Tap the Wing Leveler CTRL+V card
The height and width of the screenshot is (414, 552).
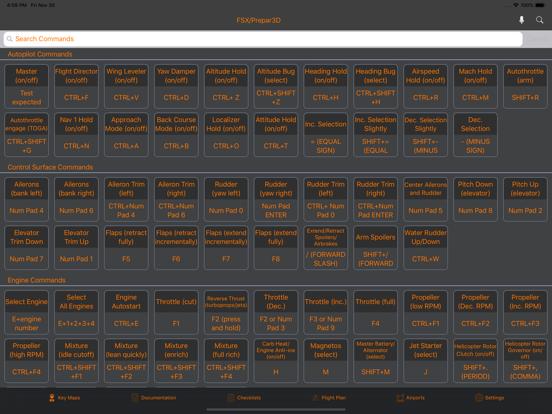[126, 86]
